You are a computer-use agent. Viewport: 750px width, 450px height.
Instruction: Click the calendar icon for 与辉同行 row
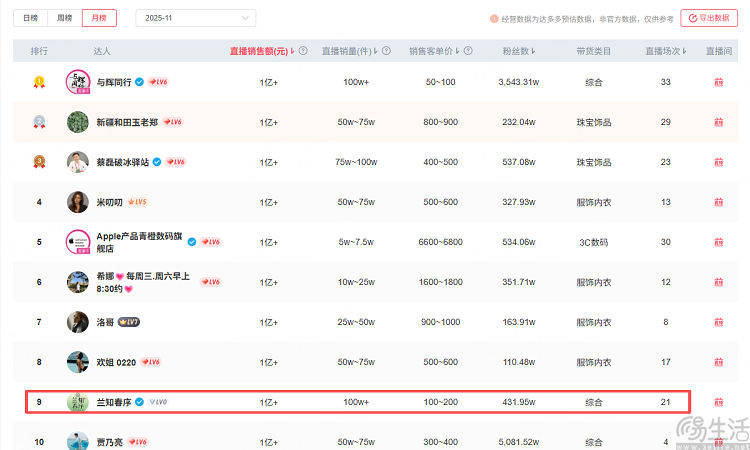point(717,82)
